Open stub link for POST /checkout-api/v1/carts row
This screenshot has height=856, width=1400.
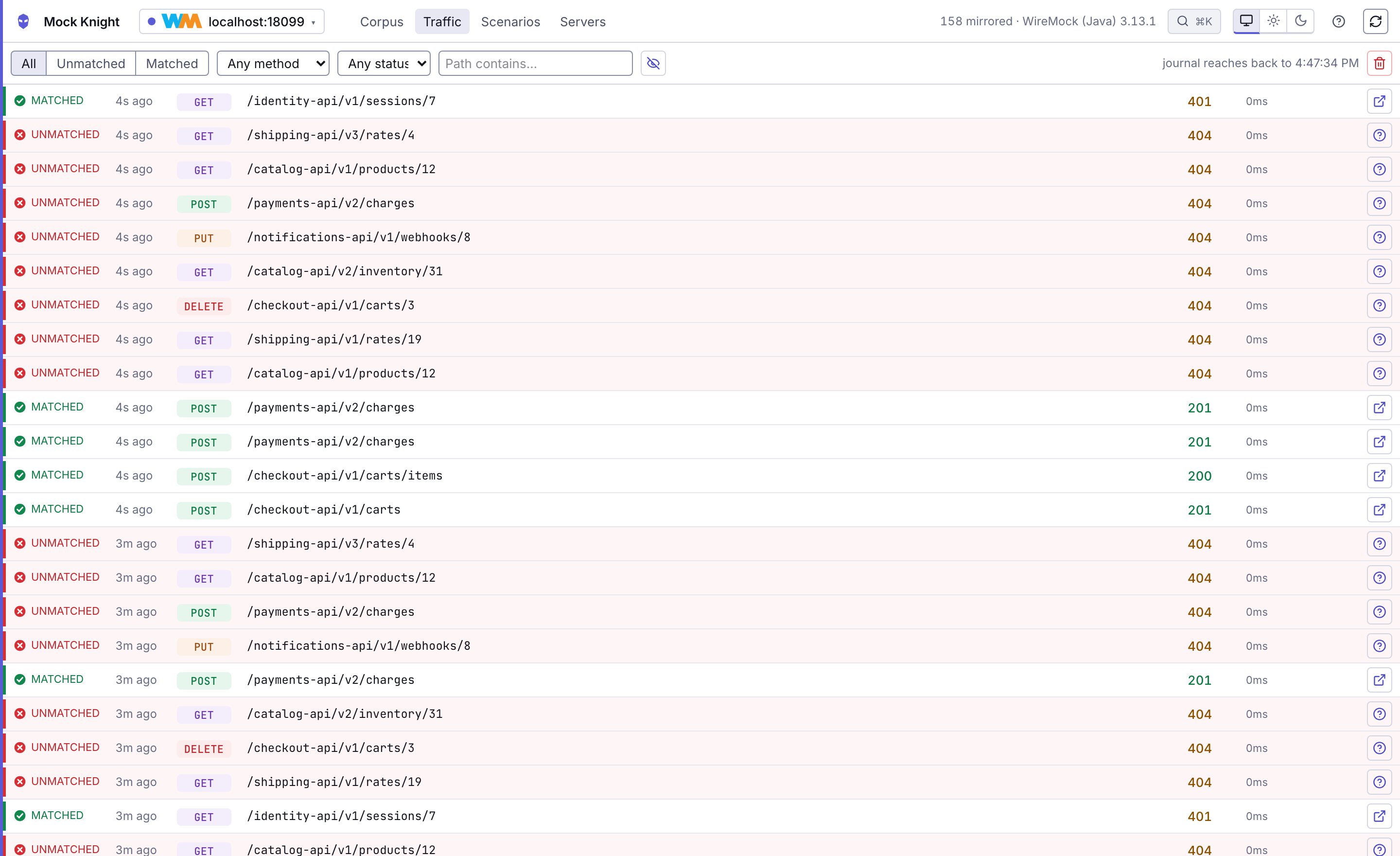1380,510
